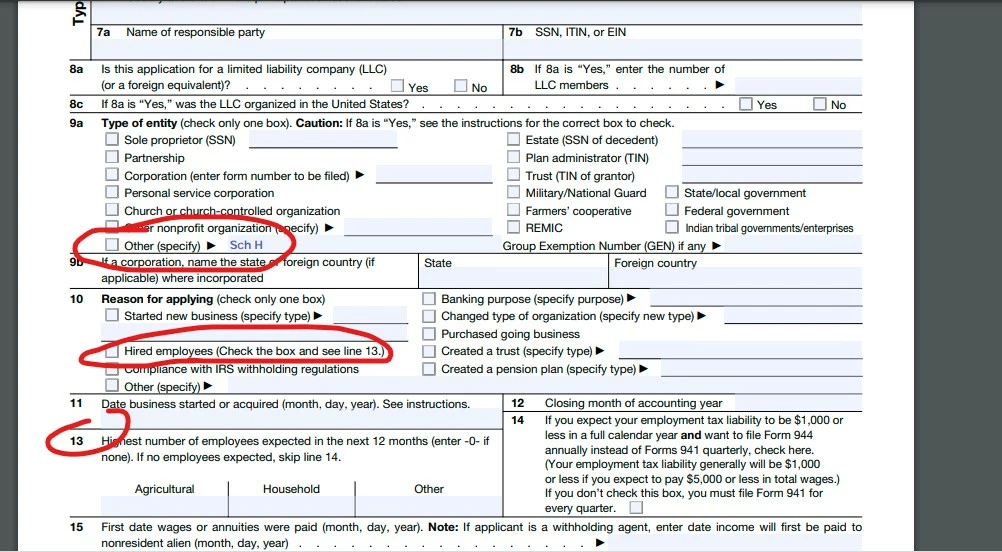Image resolution: width=1002 pixels, height=552 pixels.
Task: Check the Form 944 annual filing box on line 14
Action: tap(636, 508)
